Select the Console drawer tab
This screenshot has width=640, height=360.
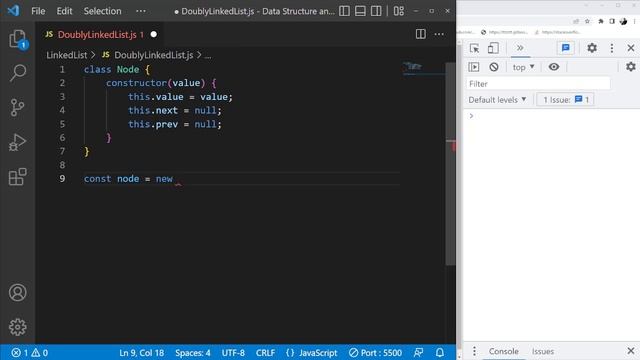504,351
